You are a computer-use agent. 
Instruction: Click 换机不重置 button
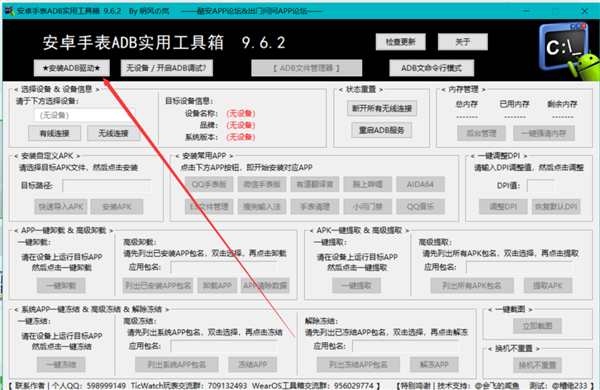(537, 365)
